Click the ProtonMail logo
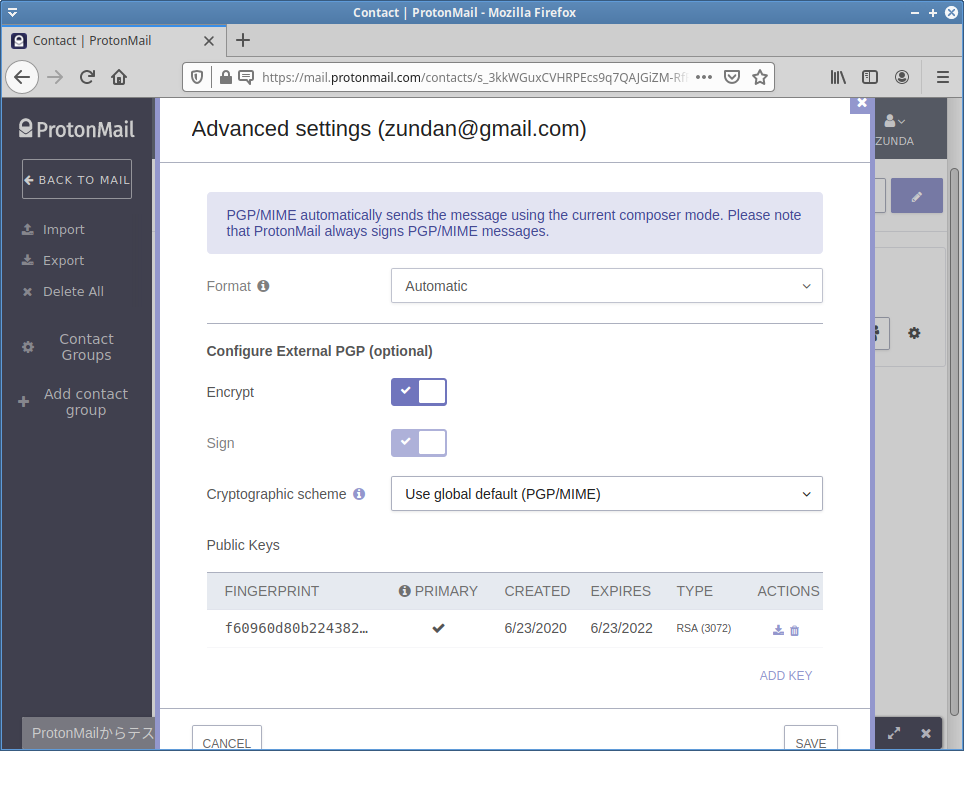Screen dimensions: 964x808 [x=76, y=129]
